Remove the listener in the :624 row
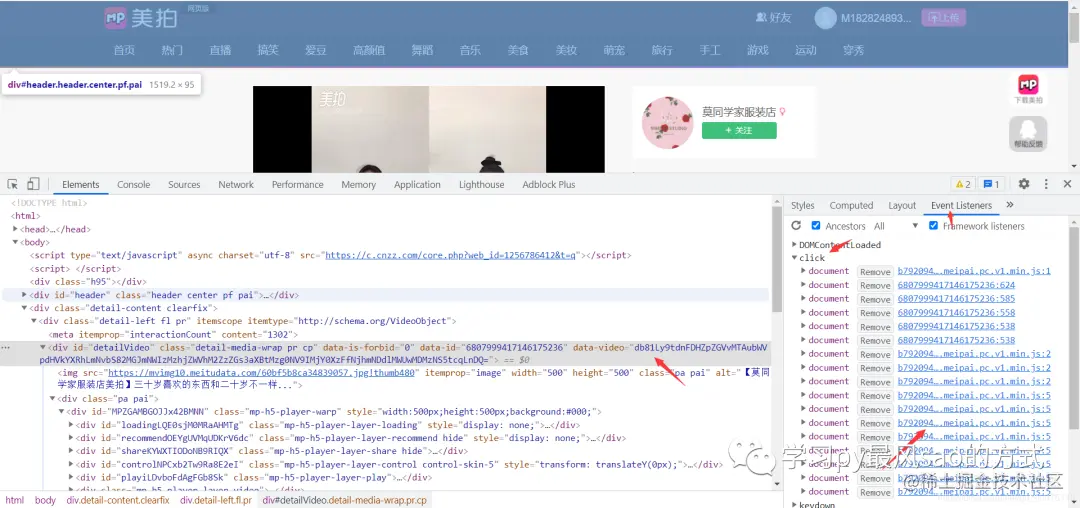Screen dimensions: 1080x508 [875, 285]
